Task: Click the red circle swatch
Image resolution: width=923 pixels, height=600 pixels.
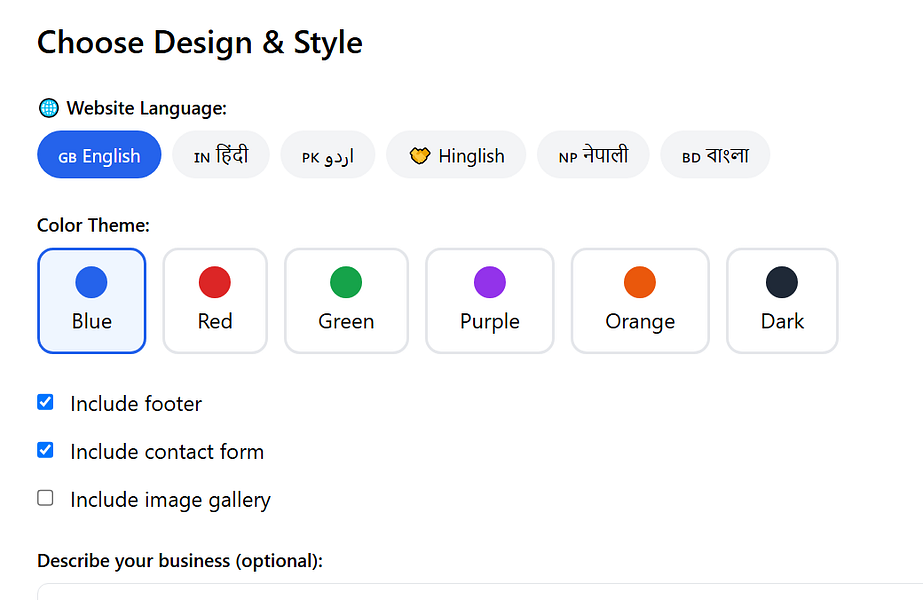Action: coord(215,282)
